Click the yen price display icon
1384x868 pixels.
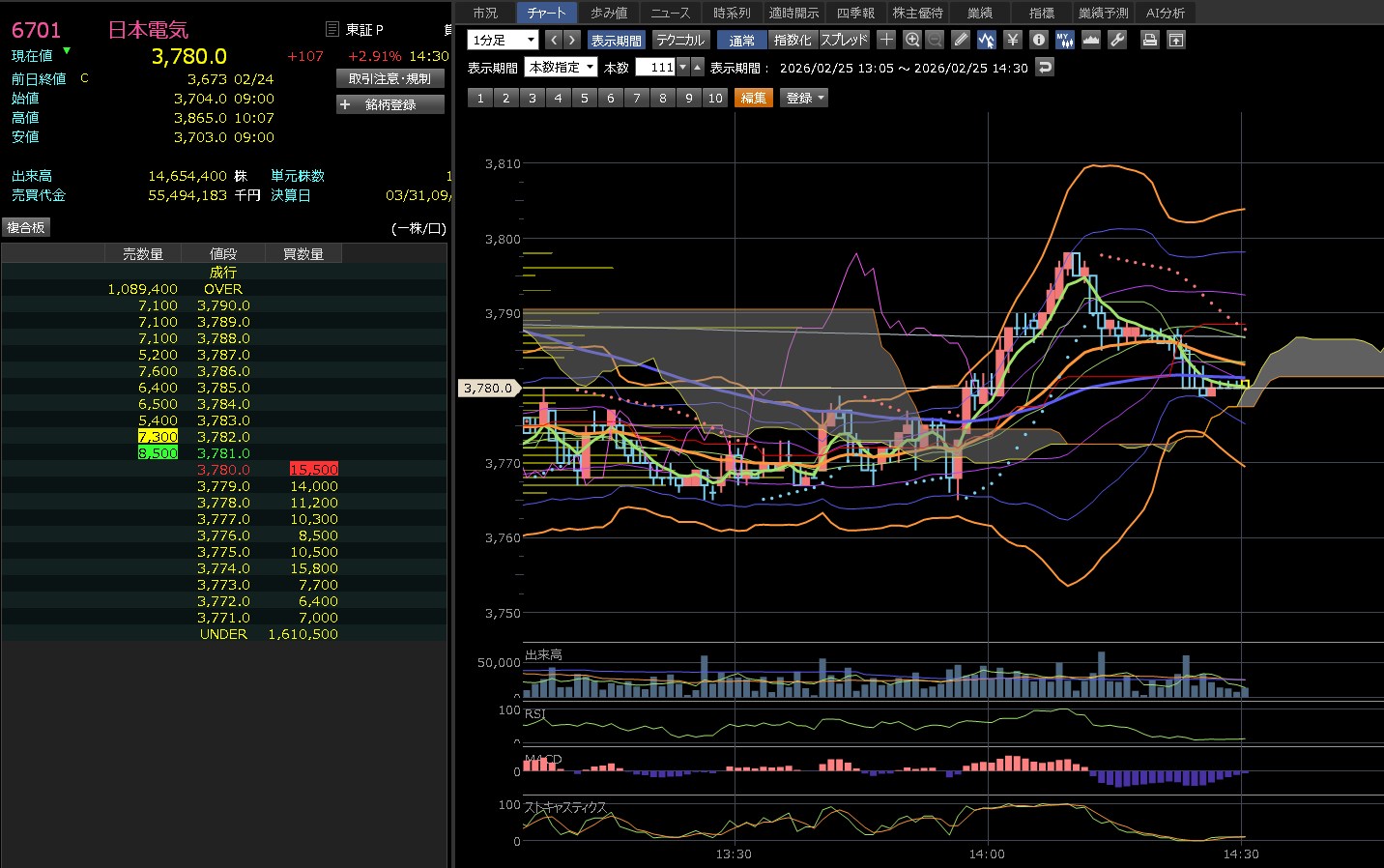click(x=1012, y=40)
